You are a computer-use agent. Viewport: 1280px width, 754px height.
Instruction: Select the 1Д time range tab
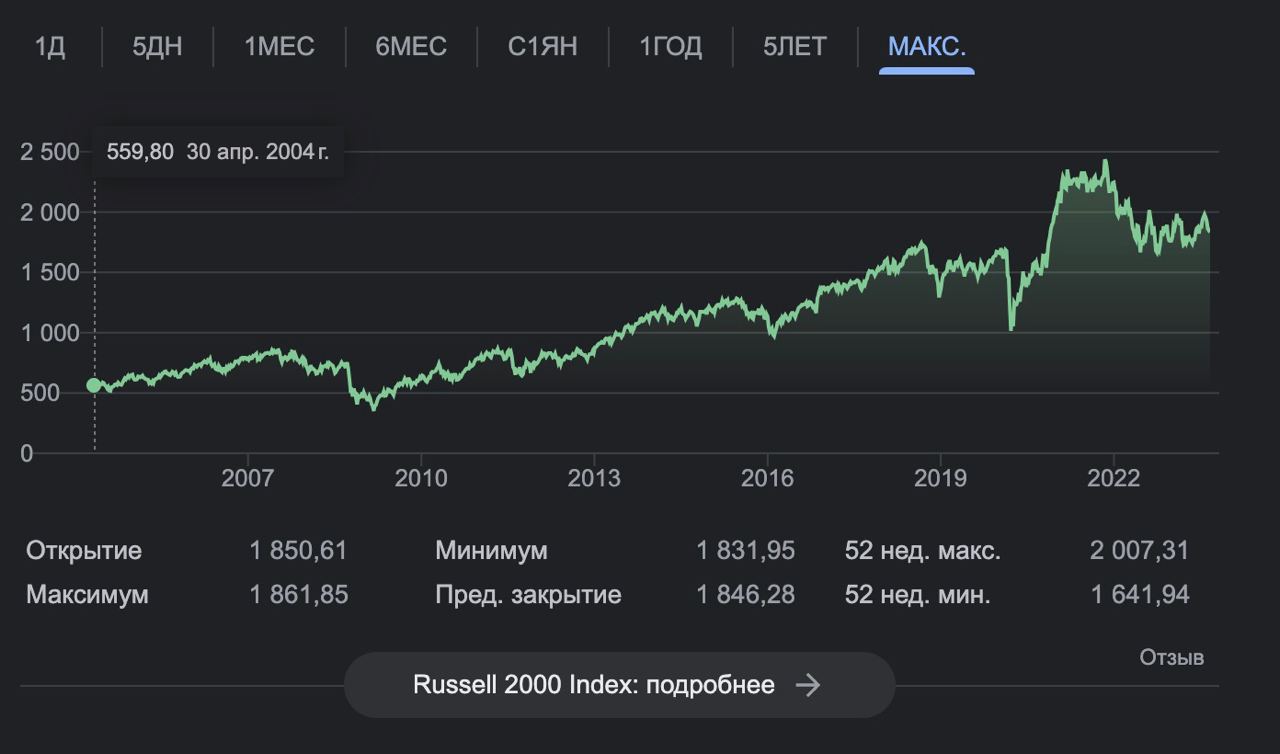50,47
